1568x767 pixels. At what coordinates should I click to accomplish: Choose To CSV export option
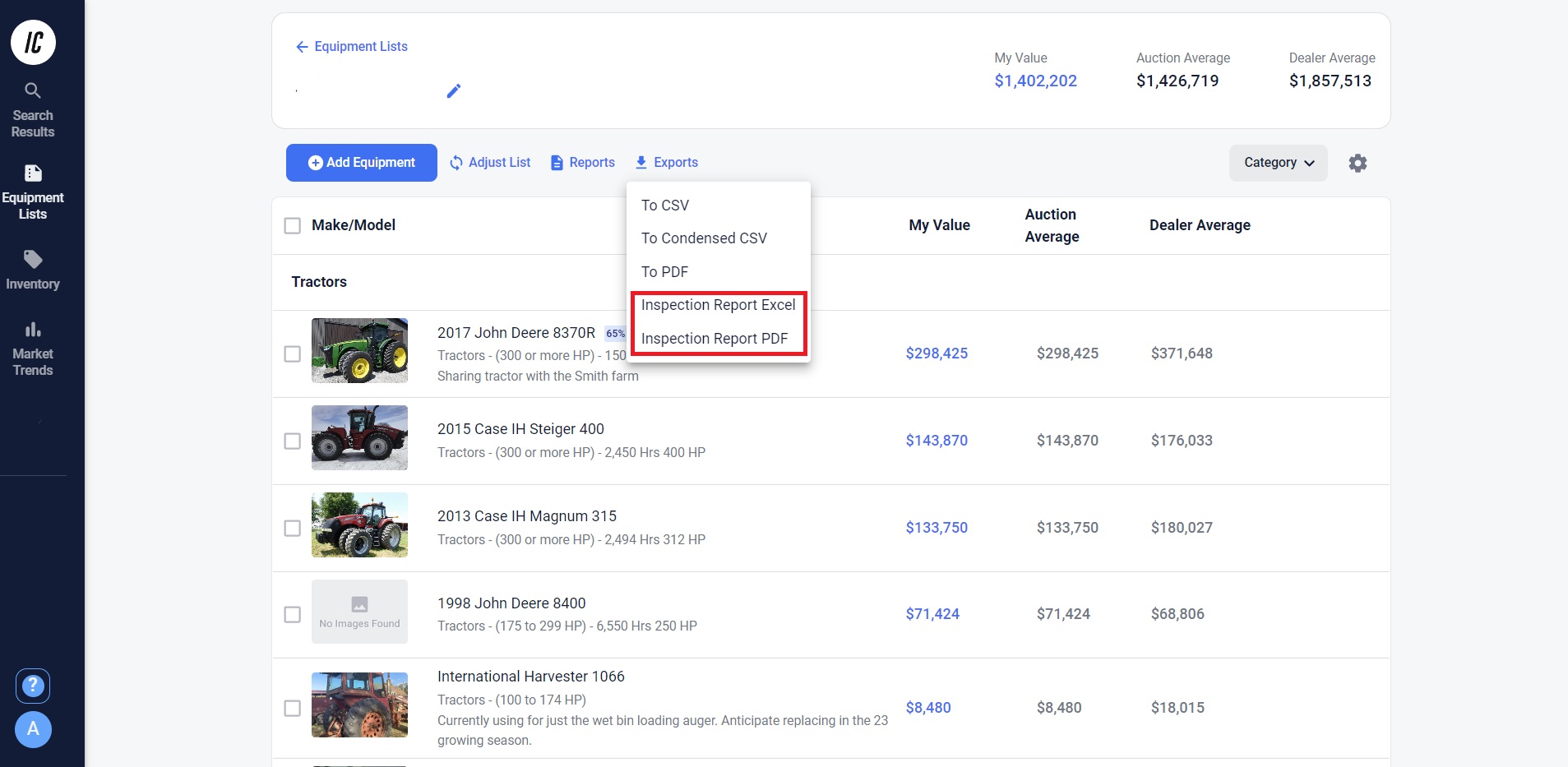(719, 206)
